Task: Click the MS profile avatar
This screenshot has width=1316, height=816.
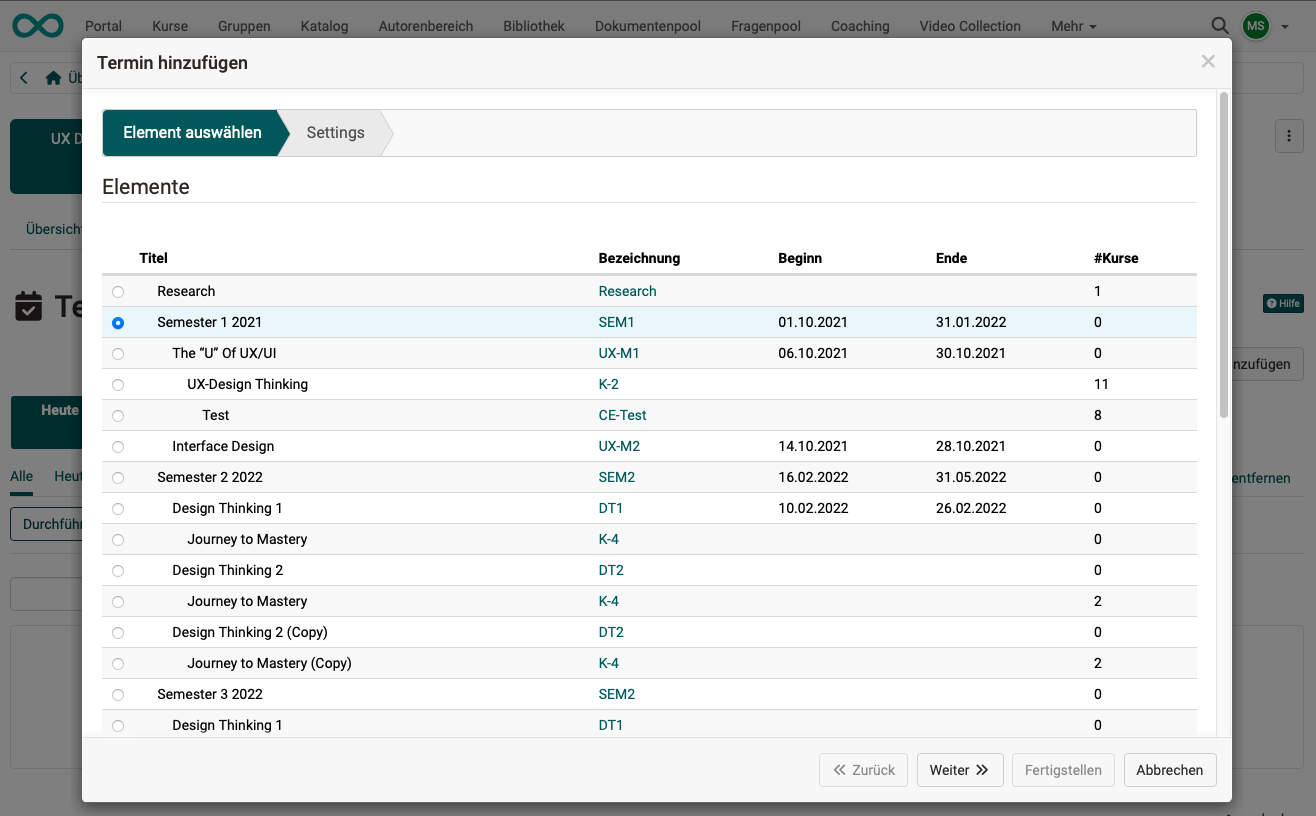Action: (x=1256, y=26)
